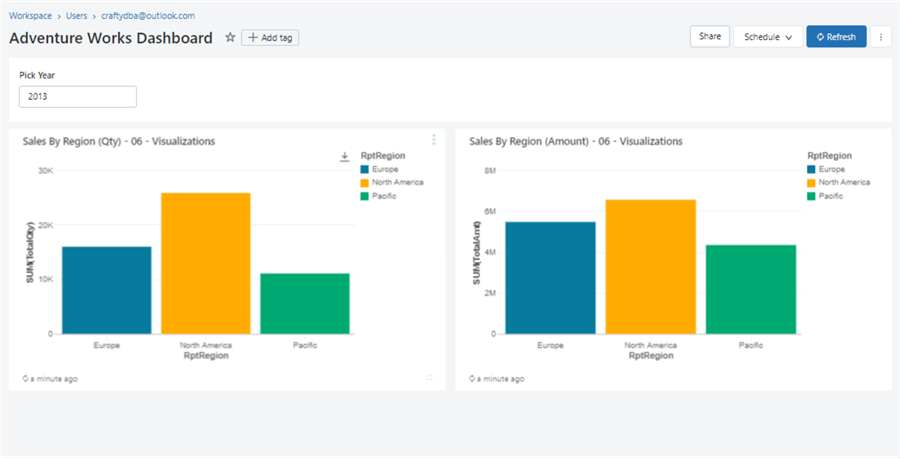900x458 pixels.
Task: Click North America x-axis label in Amount chart
Action: [650, 345]
